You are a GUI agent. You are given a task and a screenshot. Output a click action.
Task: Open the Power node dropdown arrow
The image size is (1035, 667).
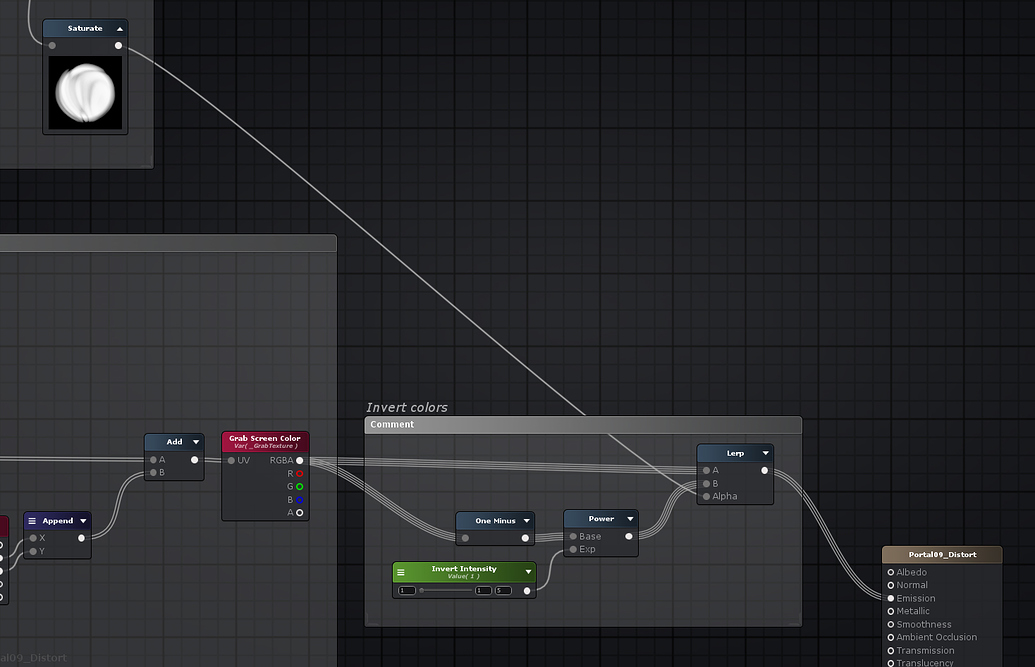[629, 518]
